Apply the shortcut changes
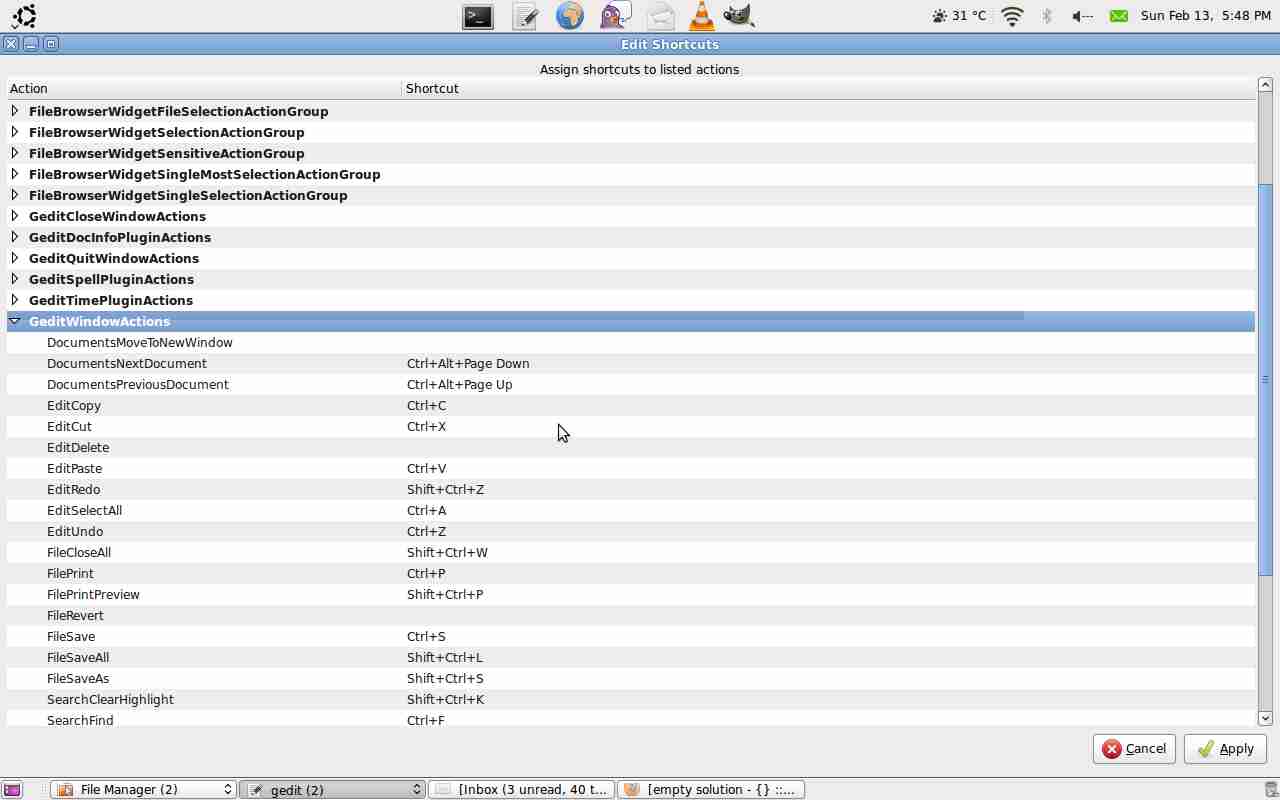 1225,749
